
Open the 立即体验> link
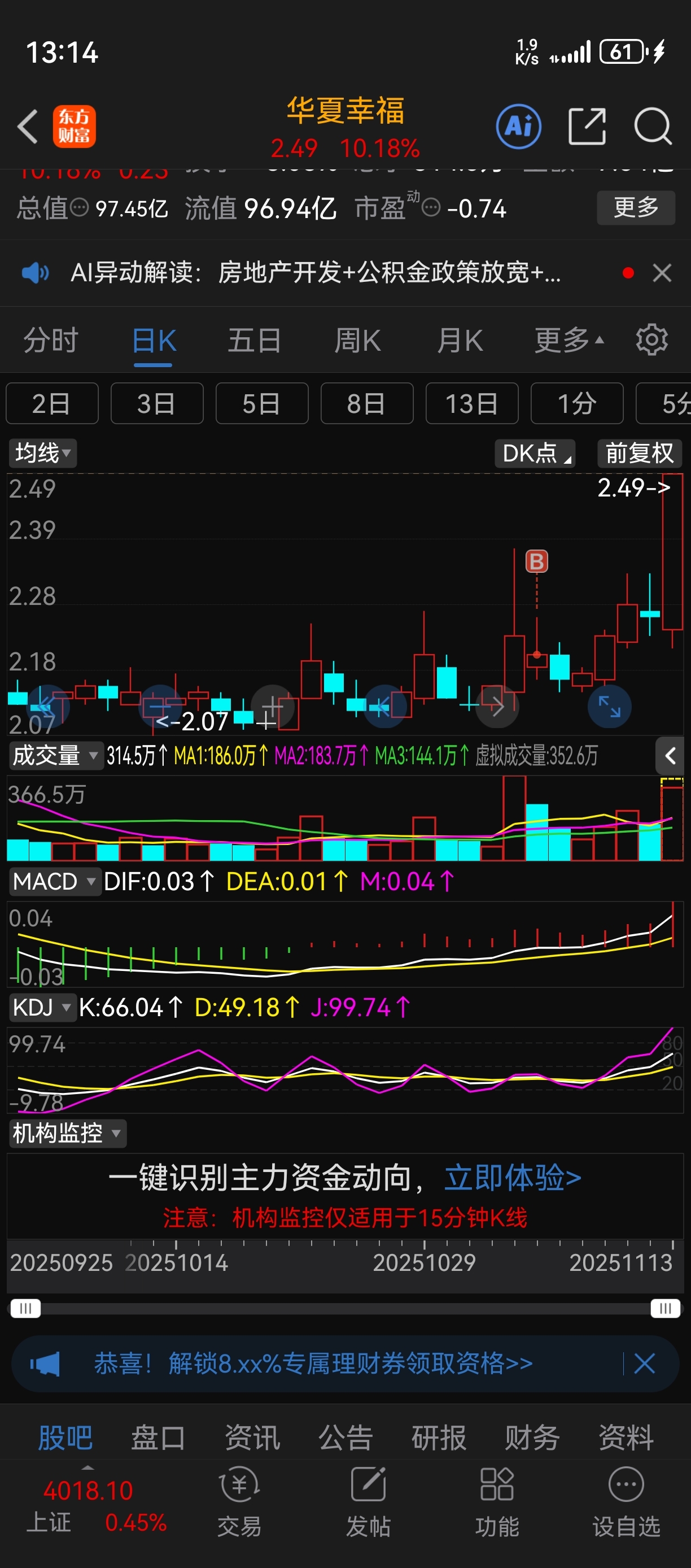512,1178
